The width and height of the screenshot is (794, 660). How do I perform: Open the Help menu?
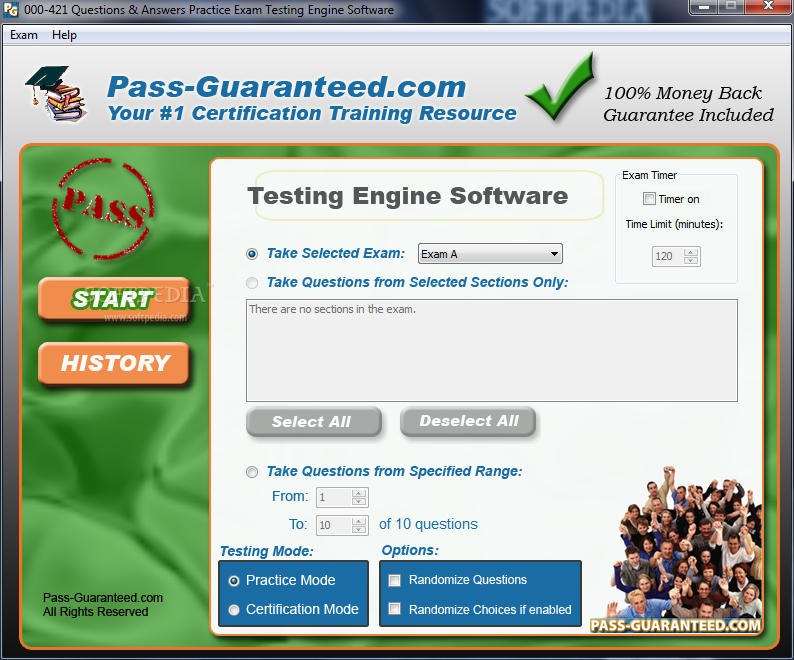tap(64, 35)
